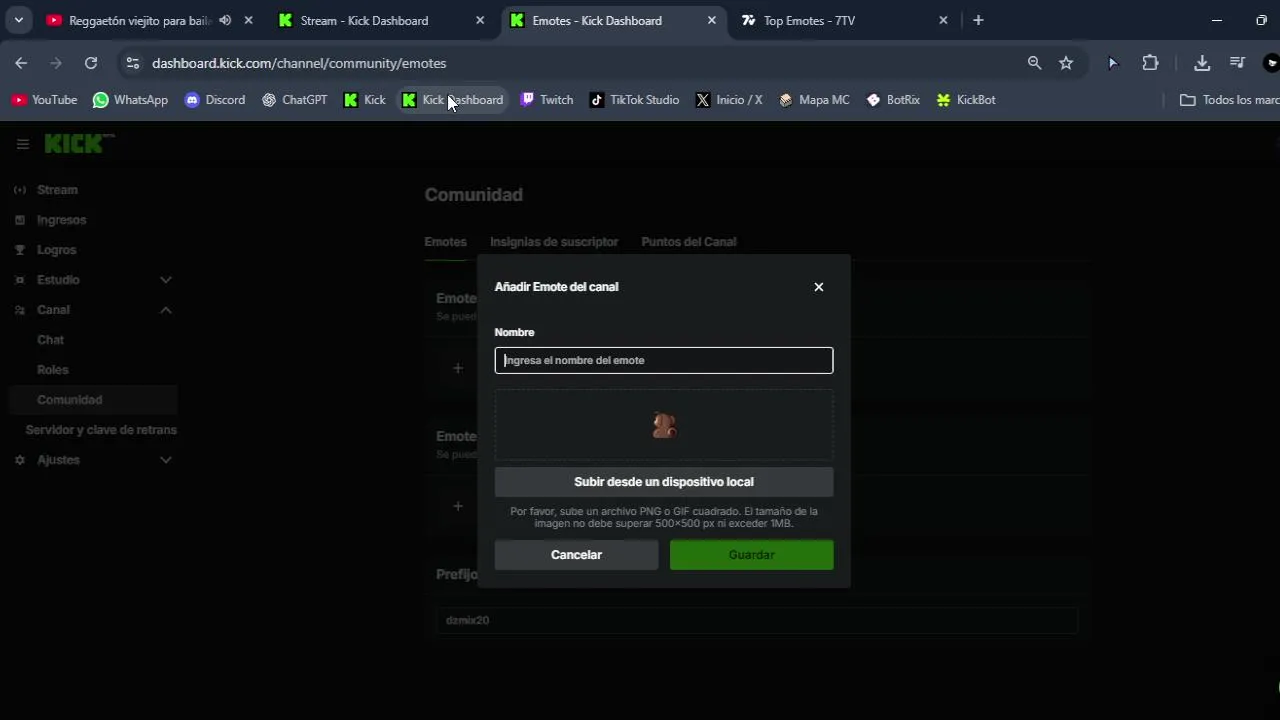Click the emote preview thumbnail
This screenshot has width=1280, height=720.
[x=664, y=425]
